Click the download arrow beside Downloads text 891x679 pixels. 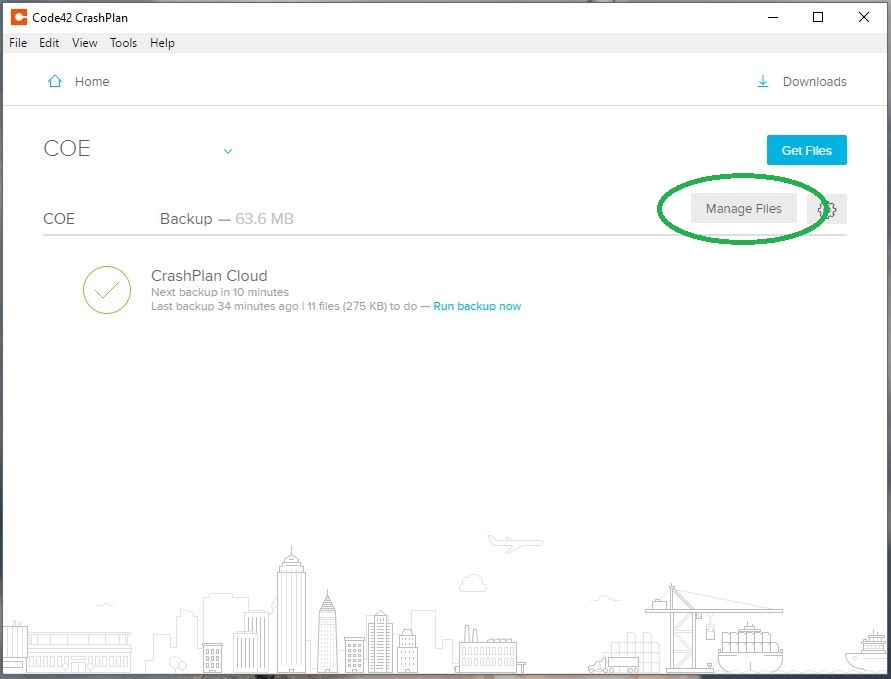click(x=763, y=81)
